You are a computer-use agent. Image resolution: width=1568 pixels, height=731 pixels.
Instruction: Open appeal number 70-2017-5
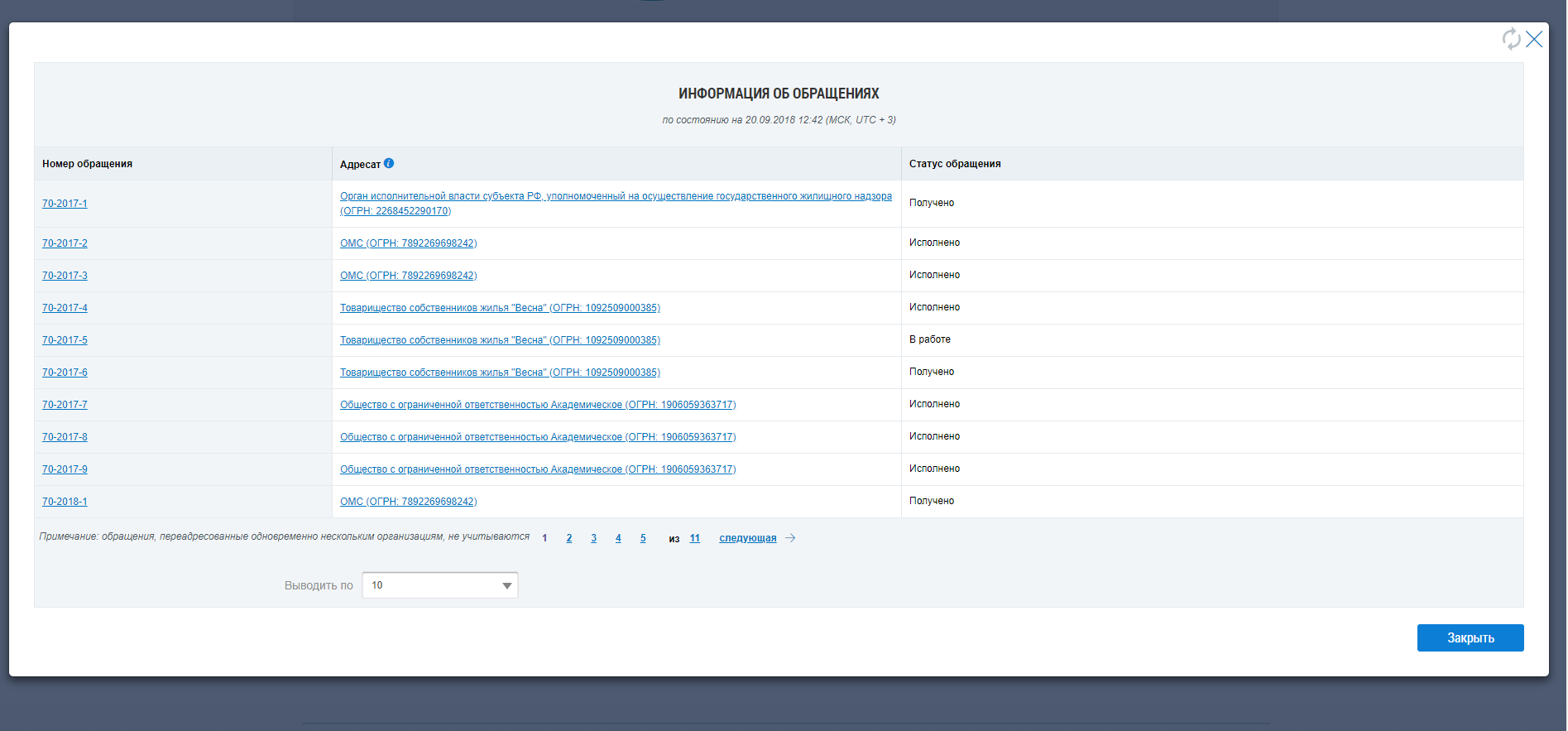[65, 340]
